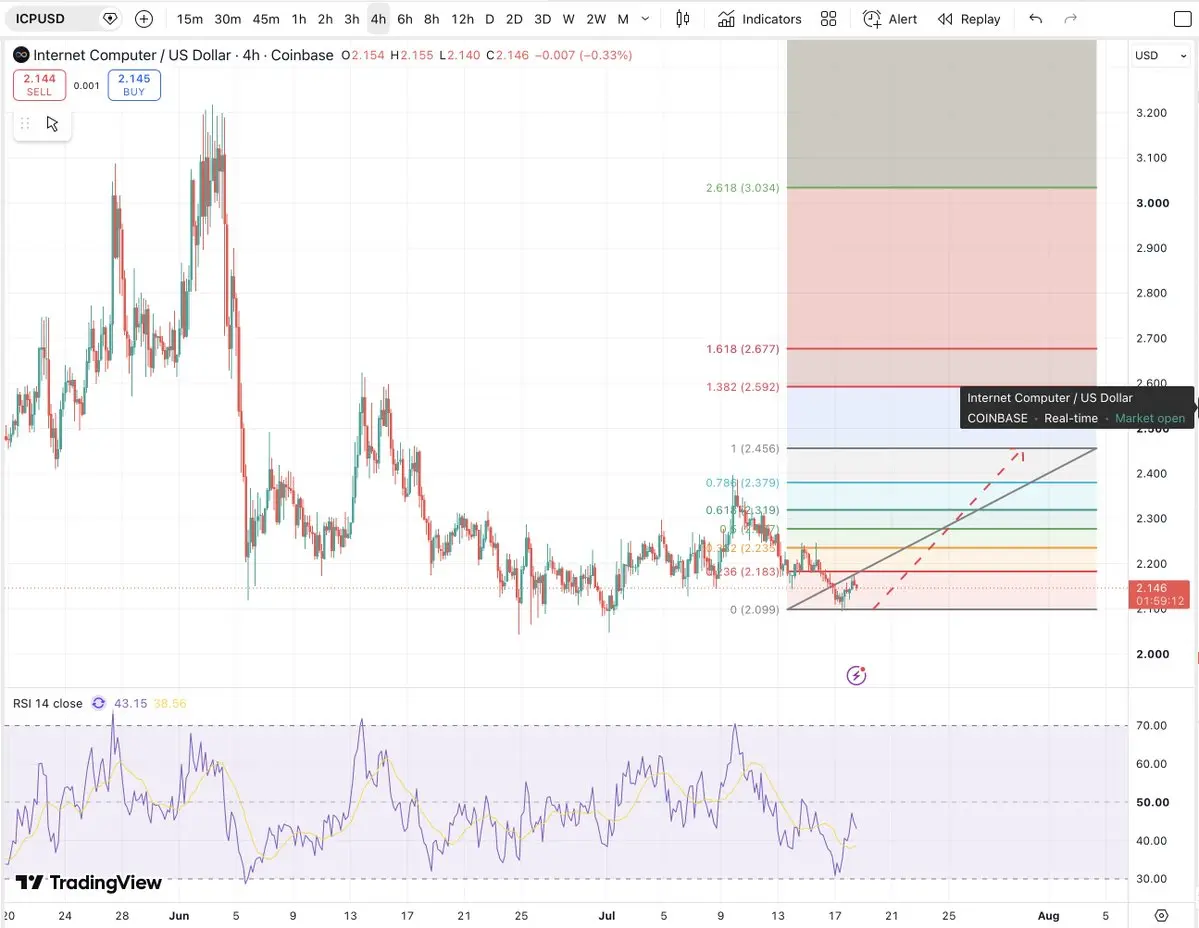Click the purple lightning event marker icon

(x=856, y=675)
